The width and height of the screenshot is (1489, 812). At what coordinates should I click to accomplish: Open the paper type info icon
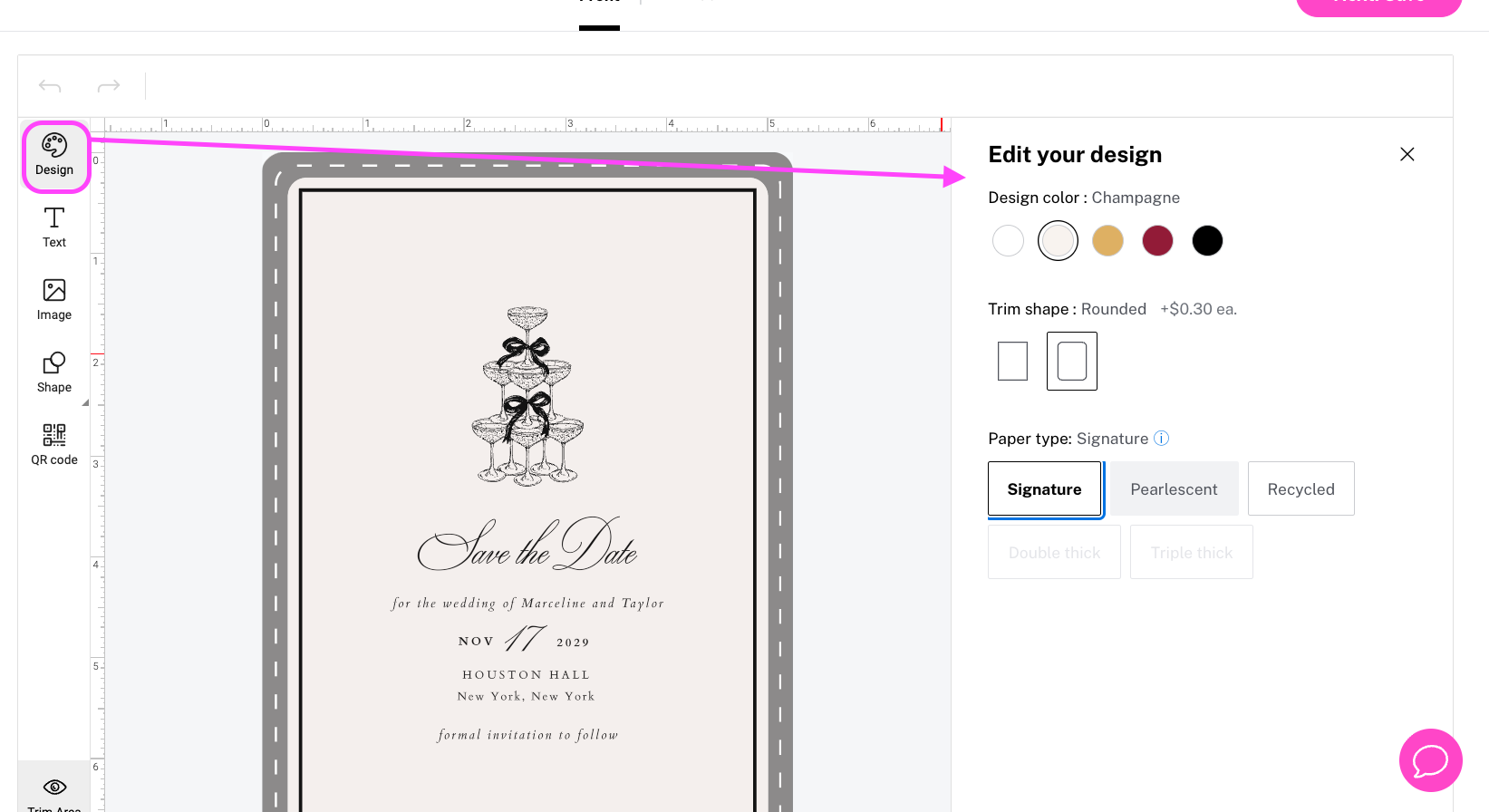pyautogui.click(x=1161, y=439)
